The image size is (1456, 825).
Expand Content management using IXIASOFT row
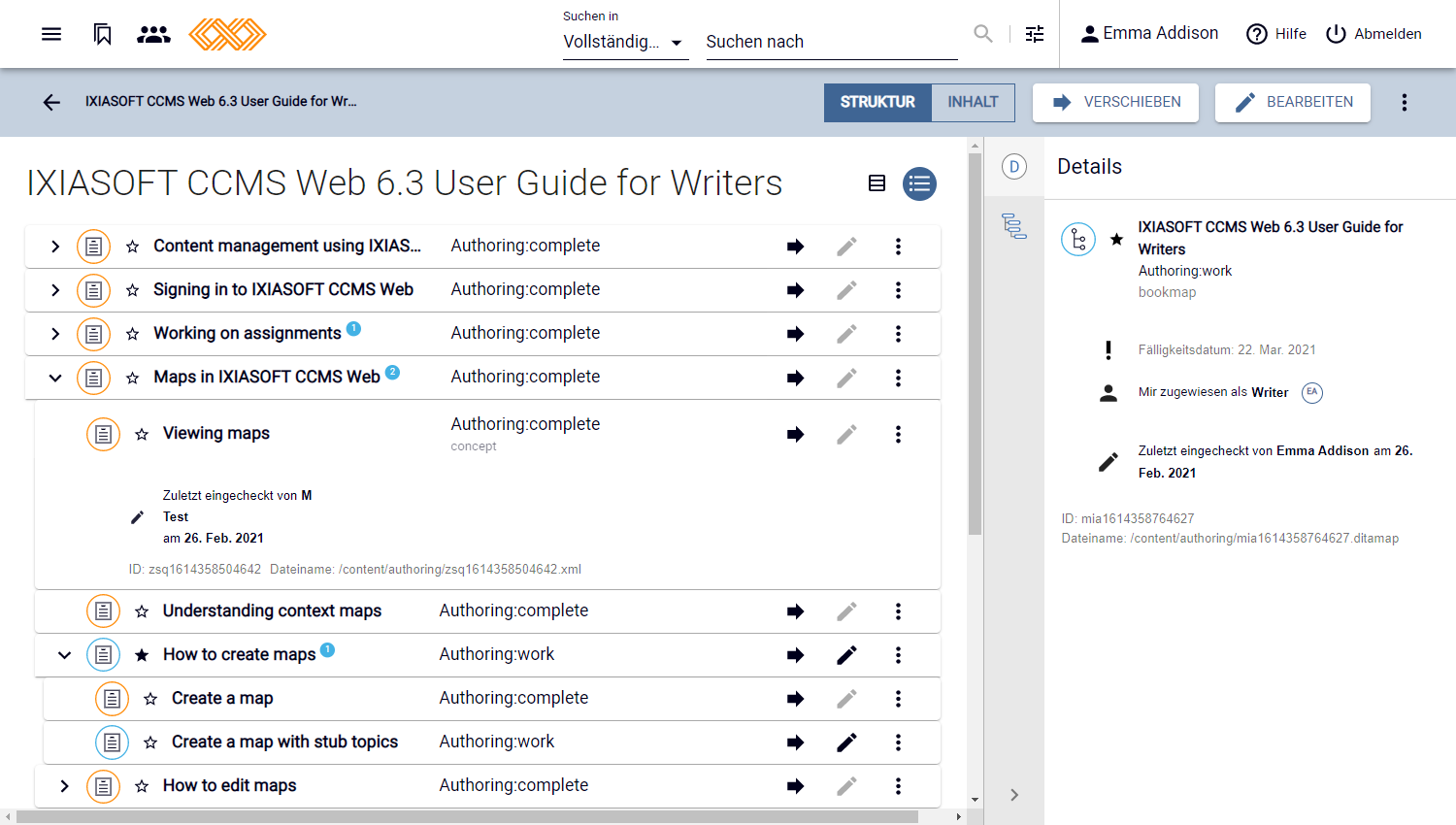click(x=55, y=247)
